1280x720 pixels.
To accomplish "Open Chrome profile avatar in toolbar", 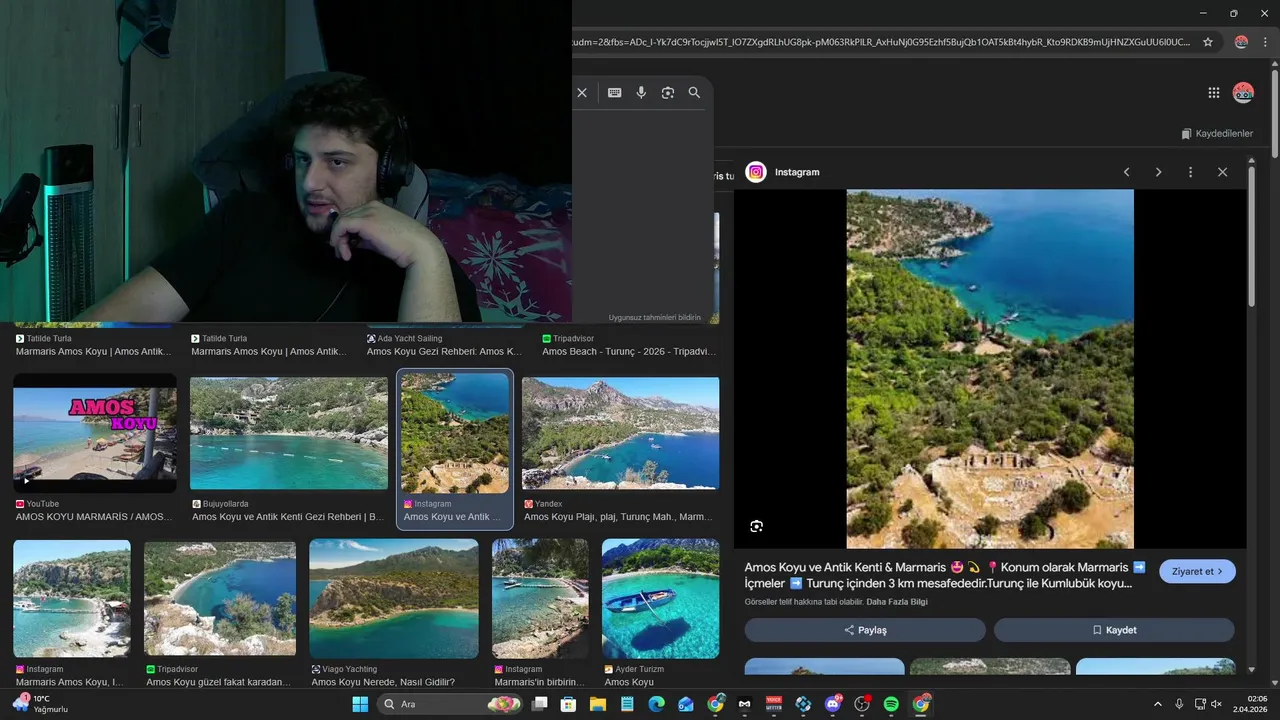I will [1241, 42].
